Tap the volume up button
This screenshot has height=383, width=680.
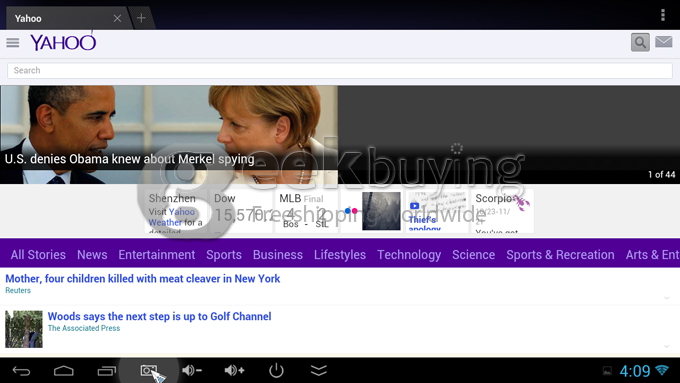(x=234, y=370)
